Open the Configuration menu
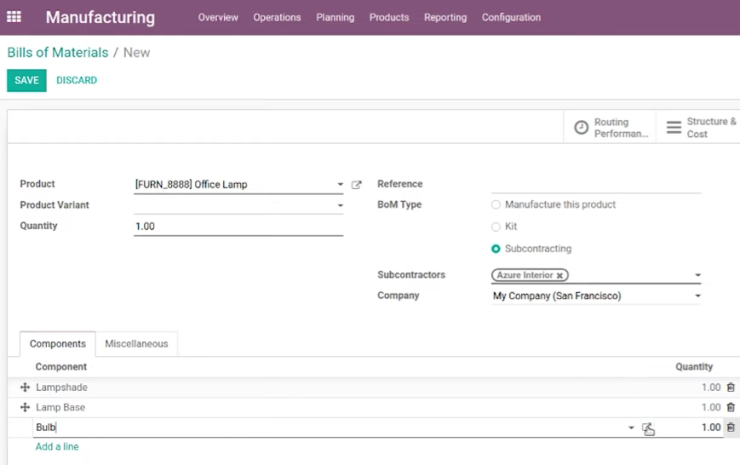 (511, 17)
